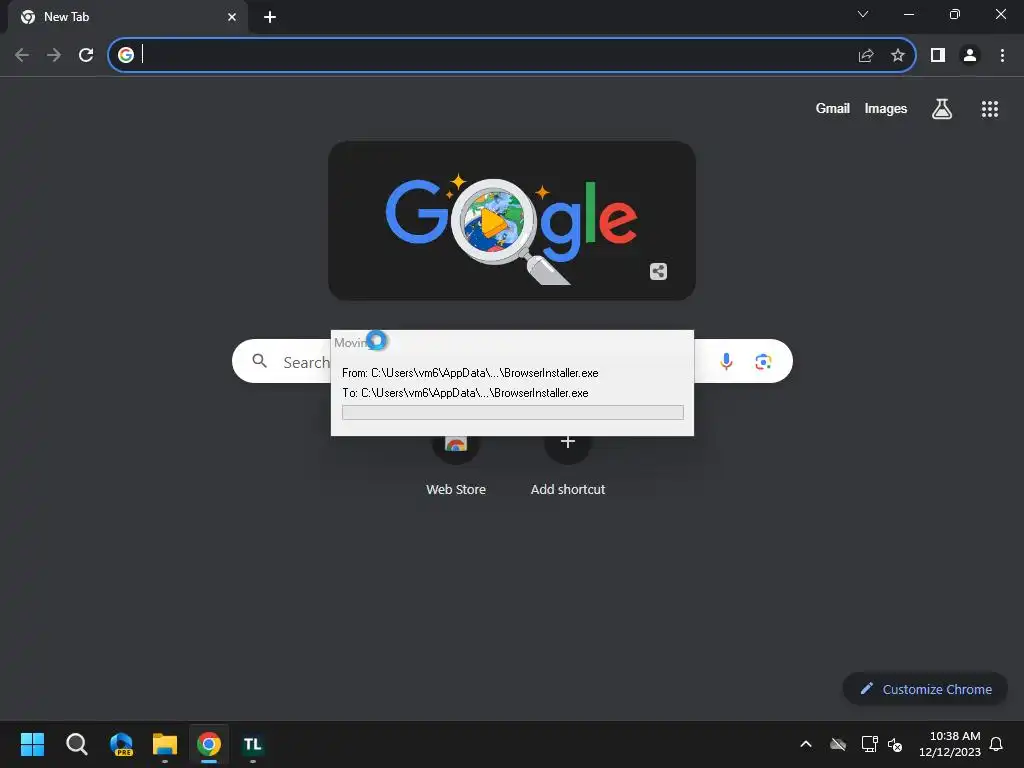1024x768 pixels.
Task: Start voice search with microphone
Action: click(726, 361)
